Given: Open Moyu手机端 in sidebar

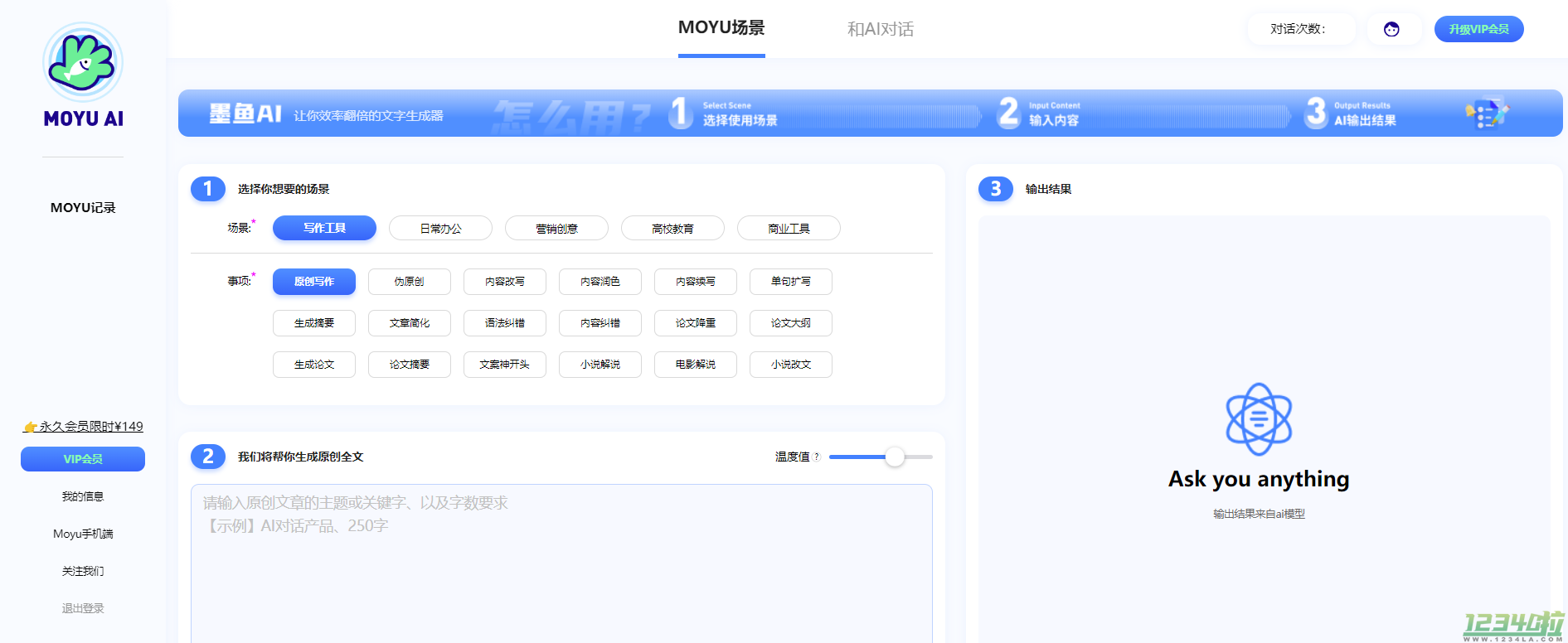Looking at the screenshot, I should coord(83,534).
